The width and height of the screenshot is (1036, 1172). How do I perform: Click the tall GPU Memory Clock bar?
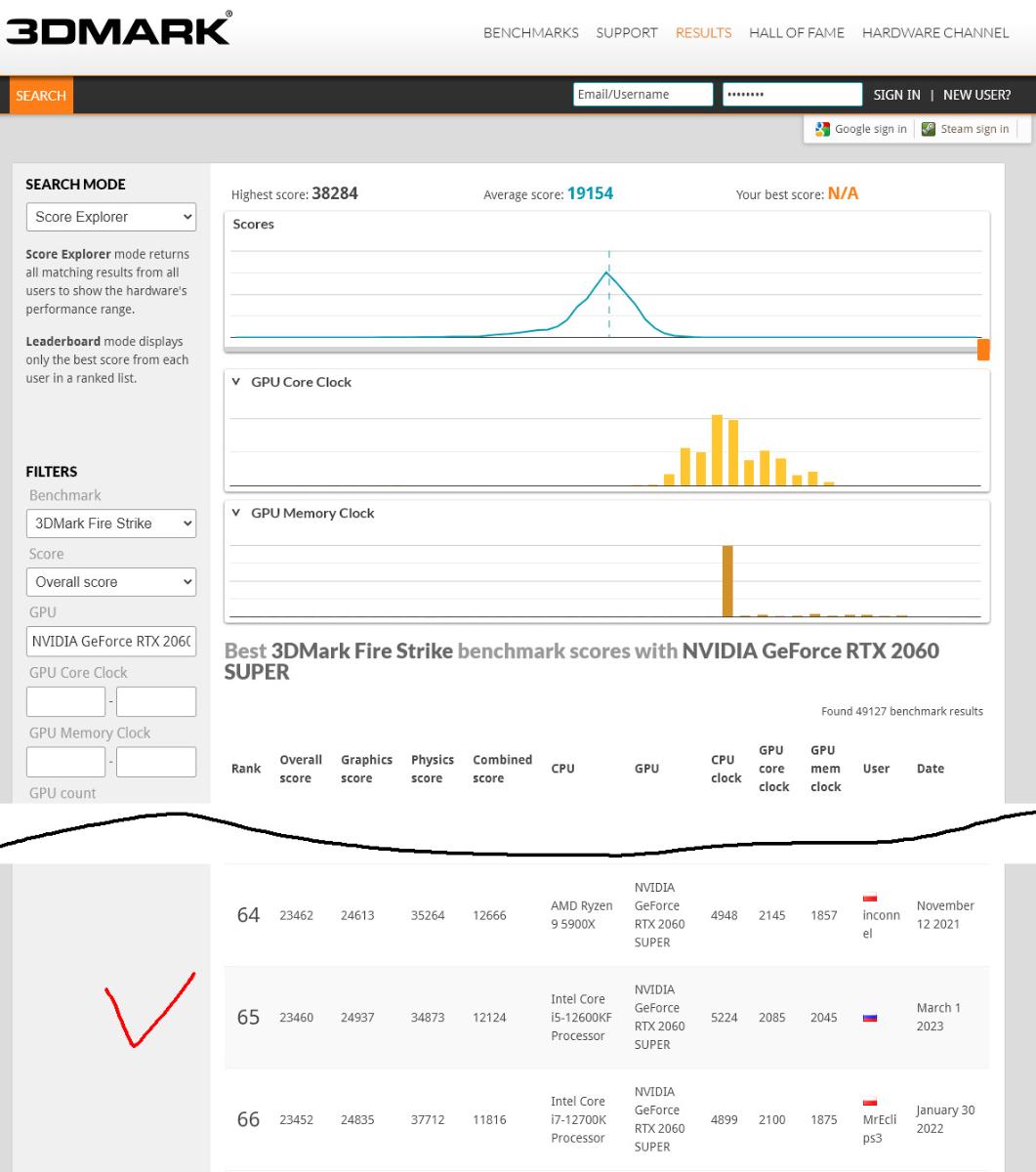[727, 581]
